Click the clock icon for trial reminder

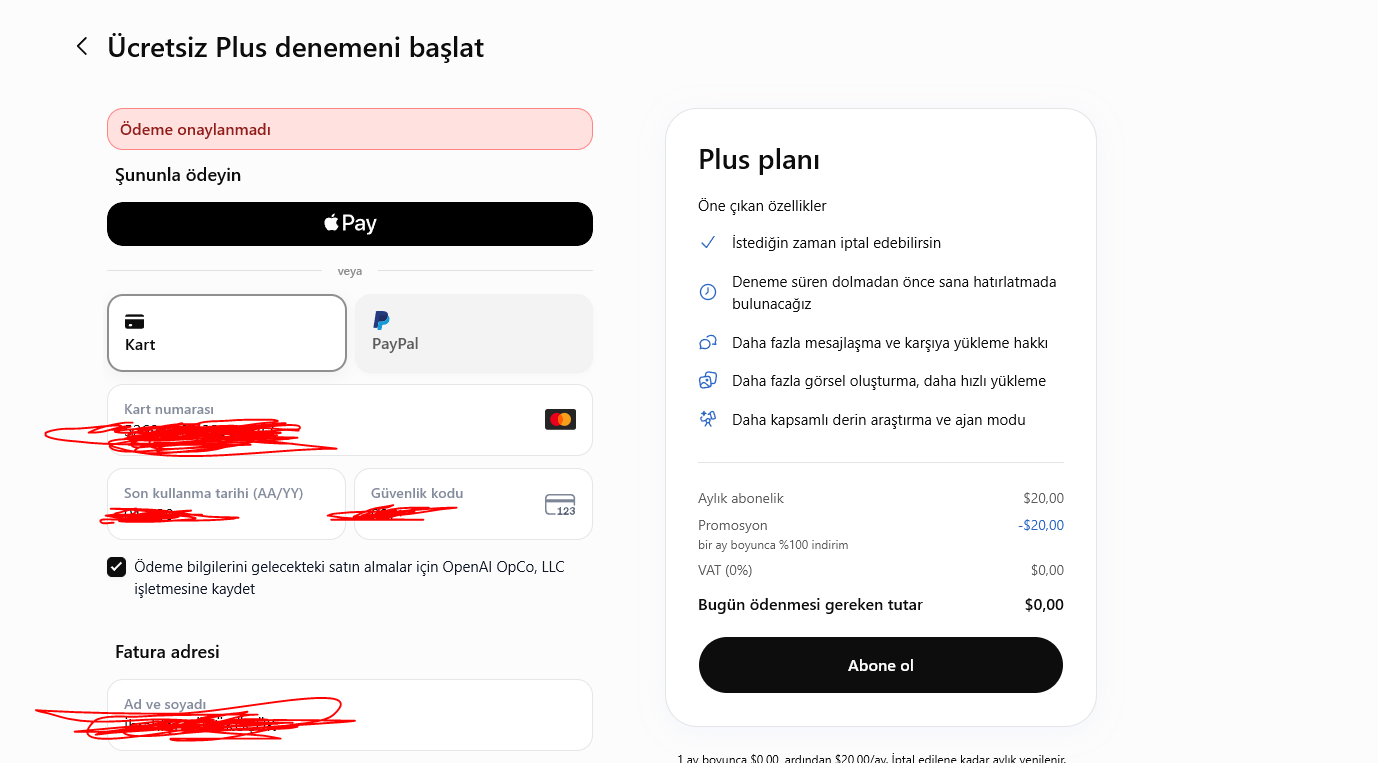pyautogui.click(x=708, y=292)
